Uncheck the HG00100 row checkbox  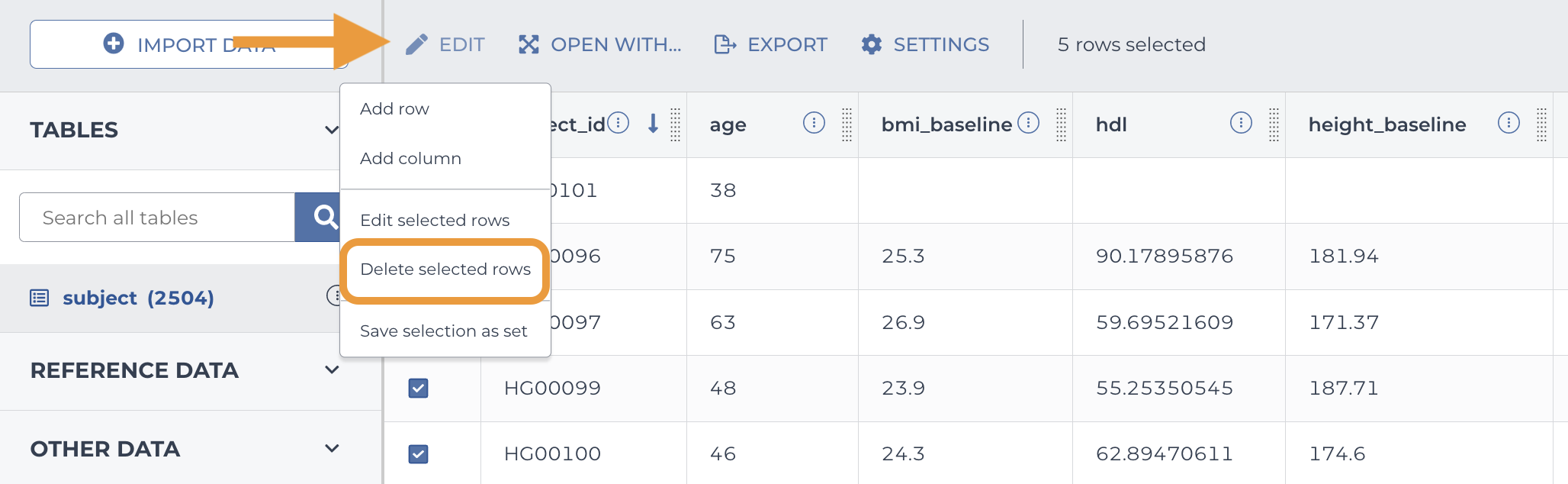pos(418,454)
